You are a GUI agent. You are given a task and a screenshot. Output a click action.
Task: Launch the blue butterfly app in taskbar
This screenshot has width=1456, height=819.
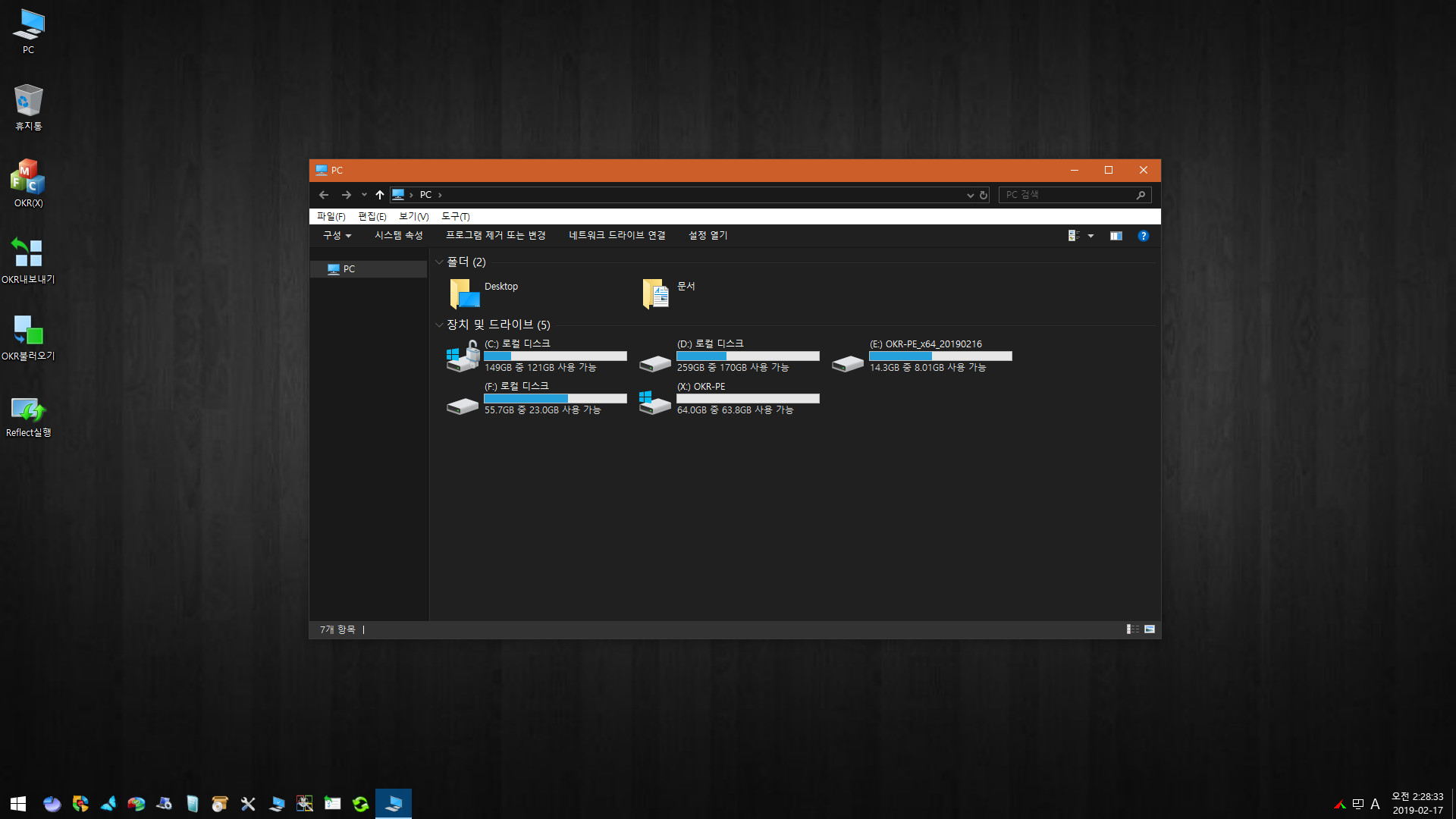(108, 804)
